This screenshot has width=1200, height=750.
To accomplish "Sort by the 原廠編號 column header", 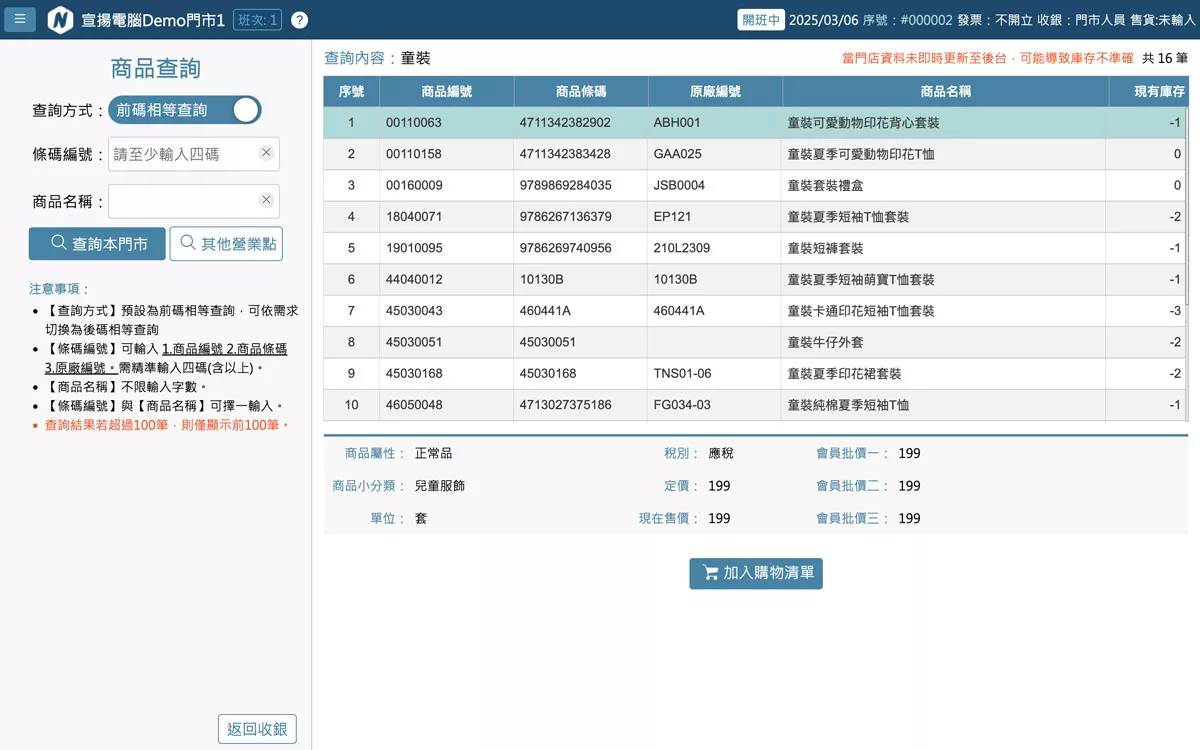I will point(715,92).
